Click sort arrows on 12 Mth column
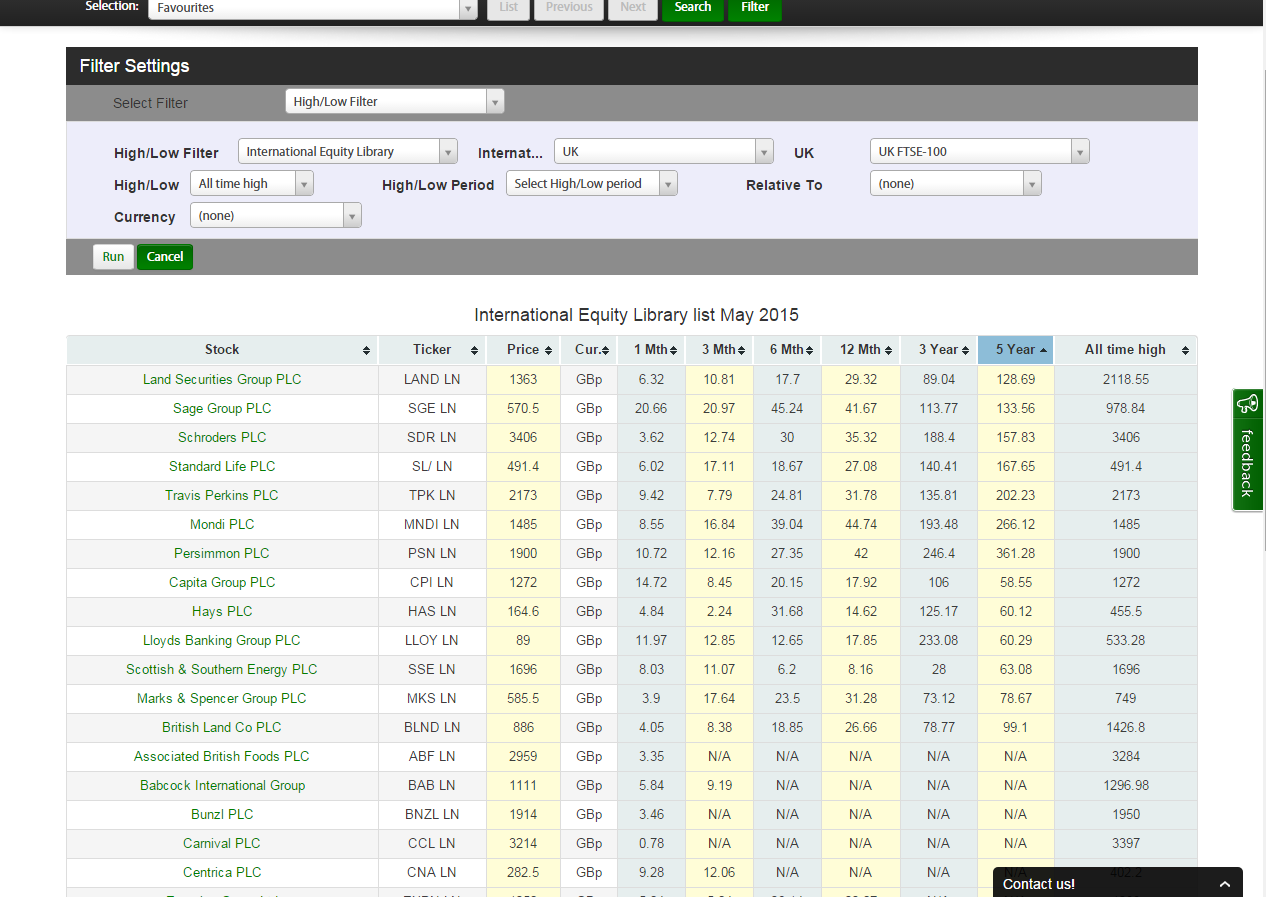 889,350
